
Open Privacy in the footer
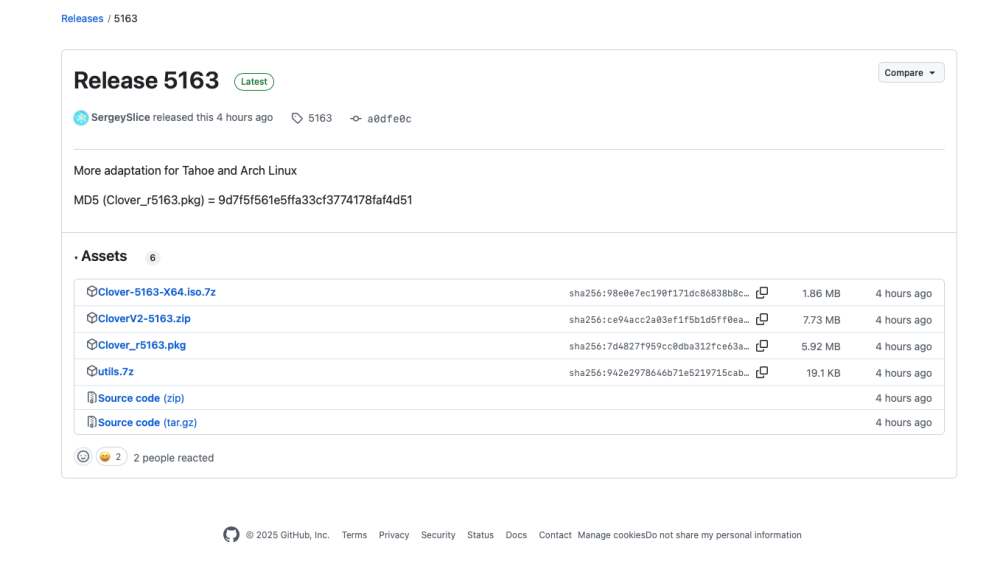tap(393, 535)
